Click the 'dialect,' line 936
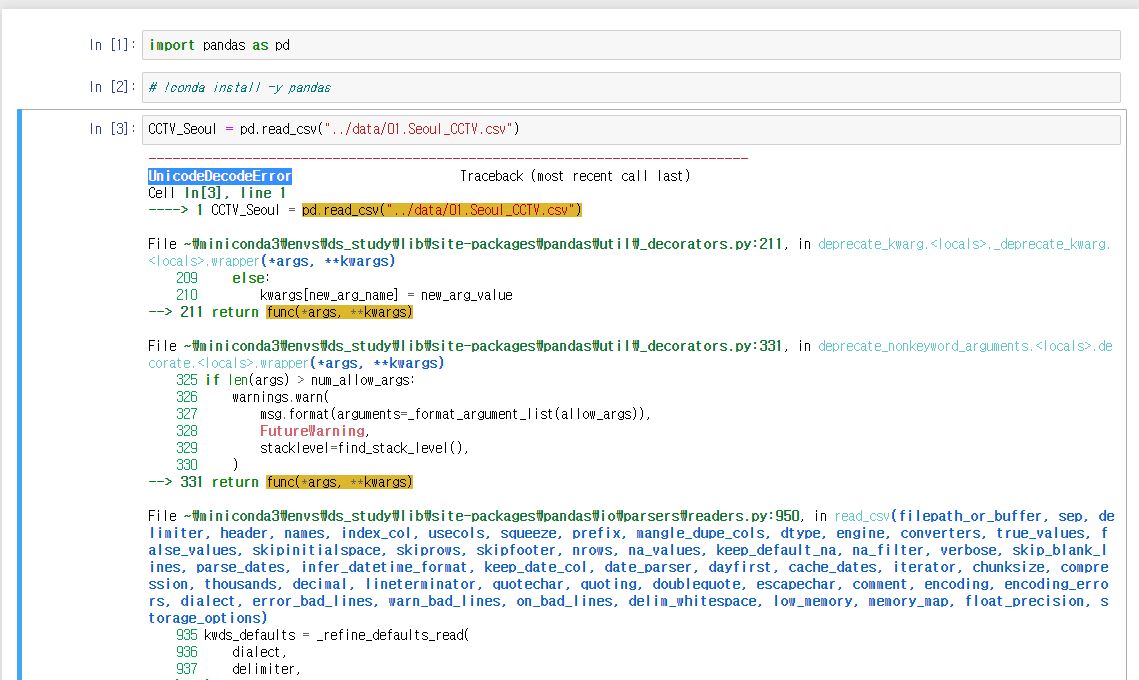Screen dimensions: 1139x680 click(259, 652)
